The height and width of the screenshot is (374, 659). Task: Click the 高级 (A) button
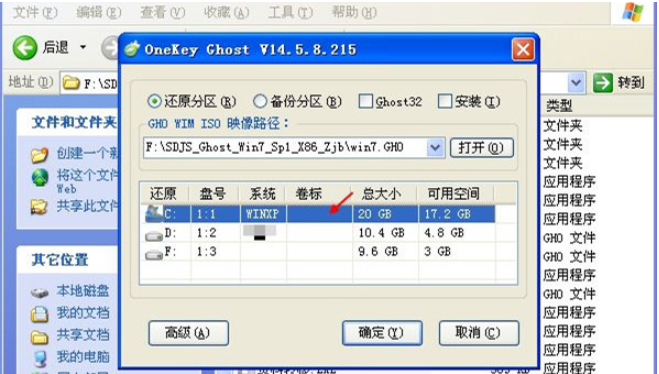point(188,333)
